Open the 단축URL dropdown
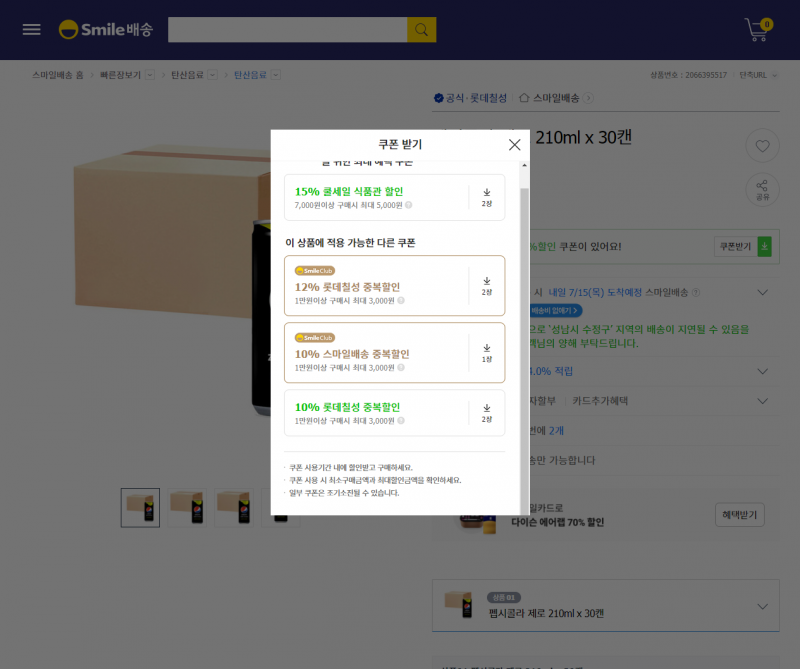800x669 pixels. coord(758,75)
